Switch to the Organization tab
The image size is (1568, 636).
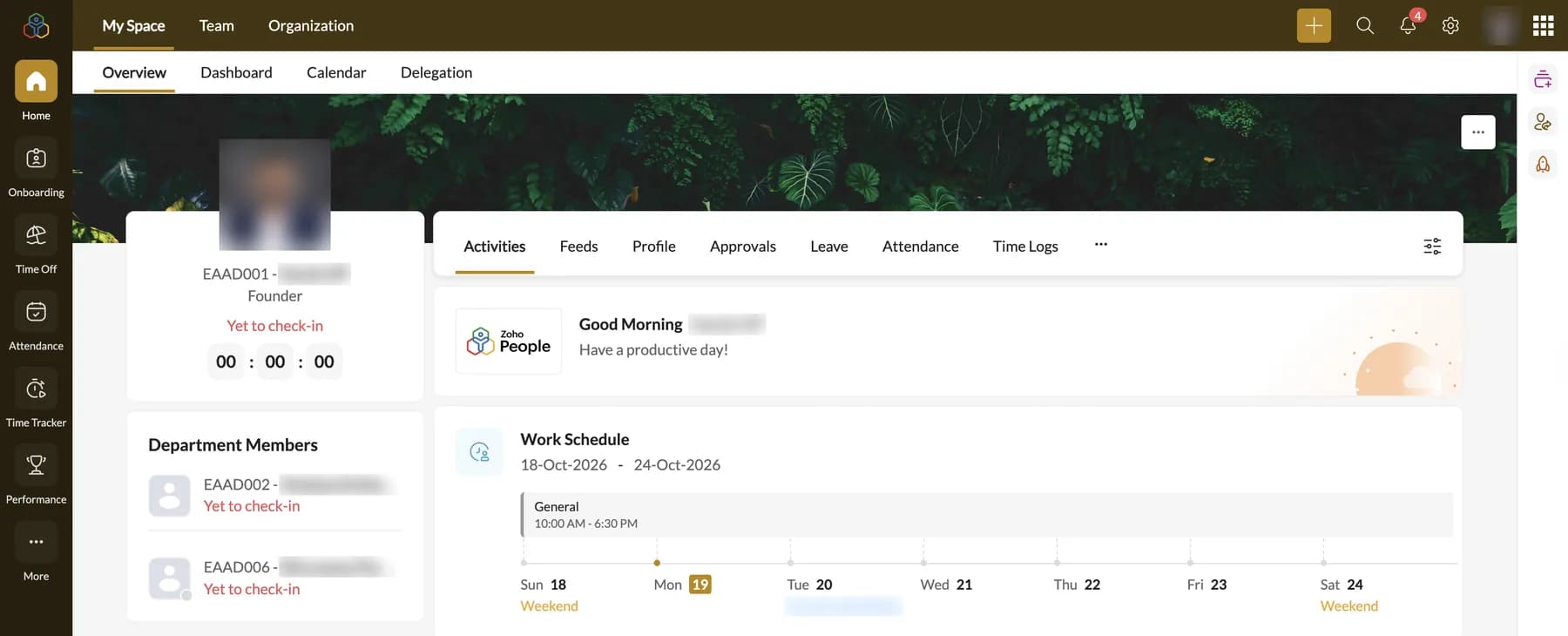(311, 25)
